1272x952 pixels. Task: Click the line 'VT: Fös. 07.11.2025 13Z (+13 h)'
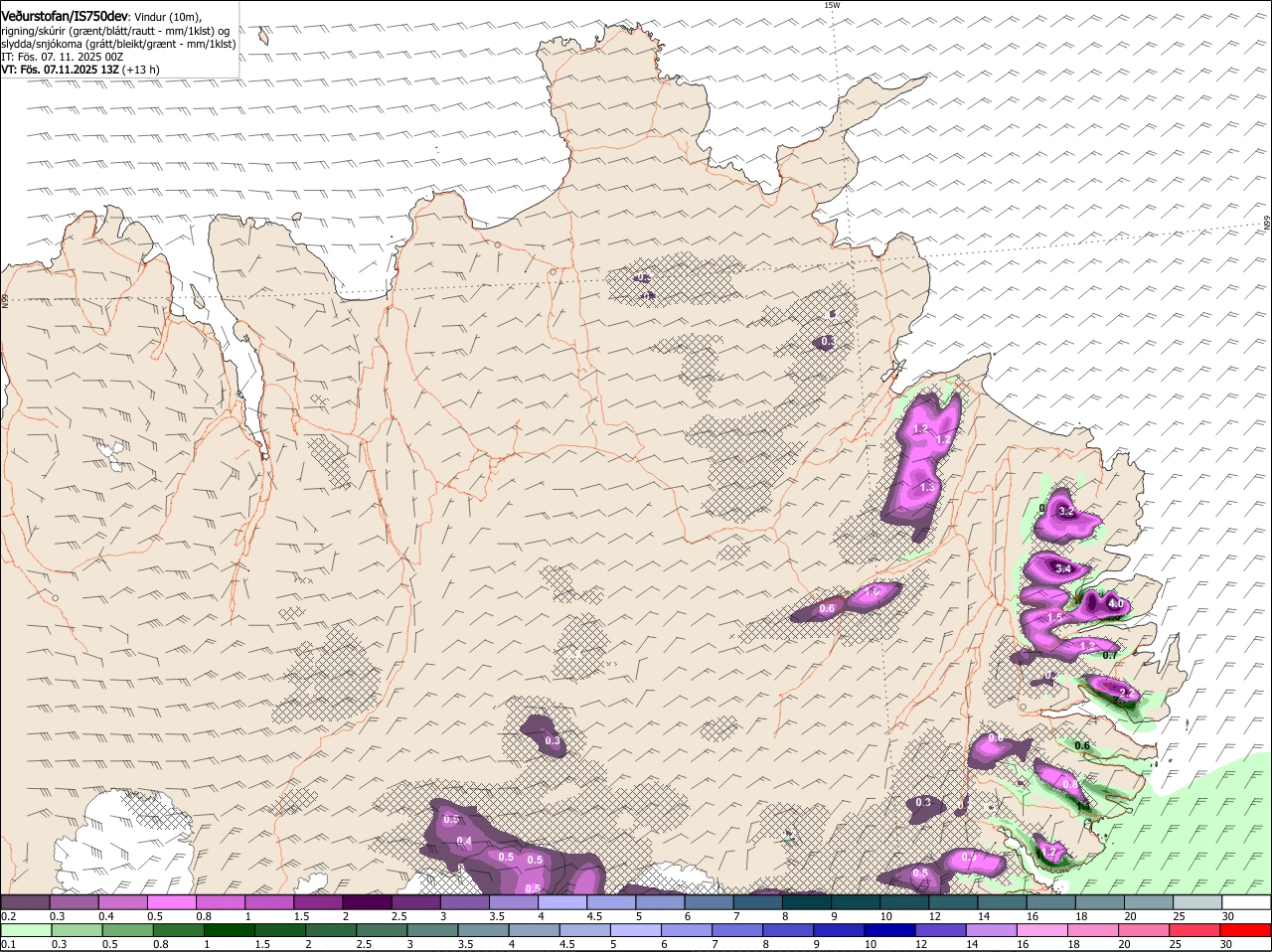tap(80, 70)
